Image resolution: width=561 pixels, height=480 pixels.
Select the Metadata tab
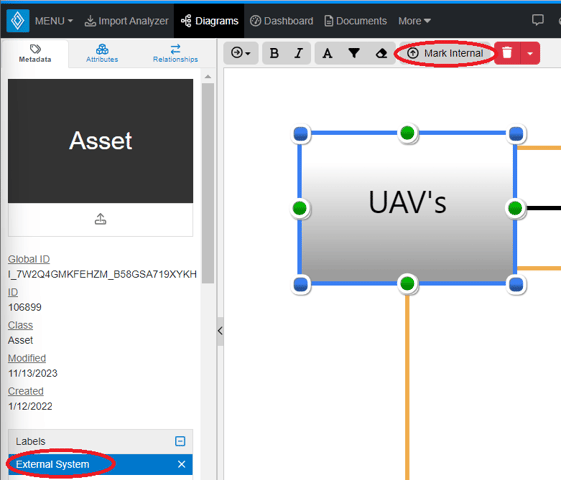click(x=35, y=53)
